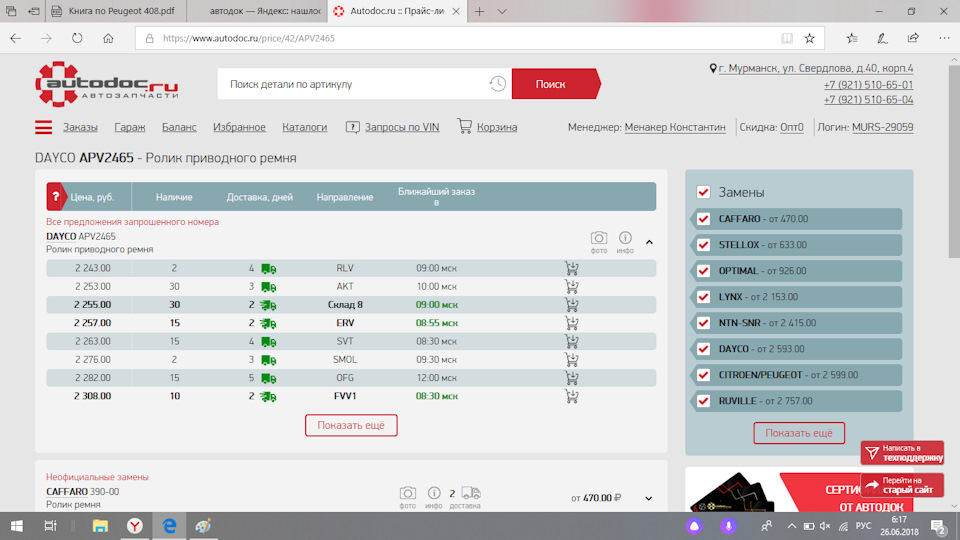The height and width of the screenshot is (540, 960).
Task: Click the shopping cart icon near Корзина
Action: click(465, 126)
